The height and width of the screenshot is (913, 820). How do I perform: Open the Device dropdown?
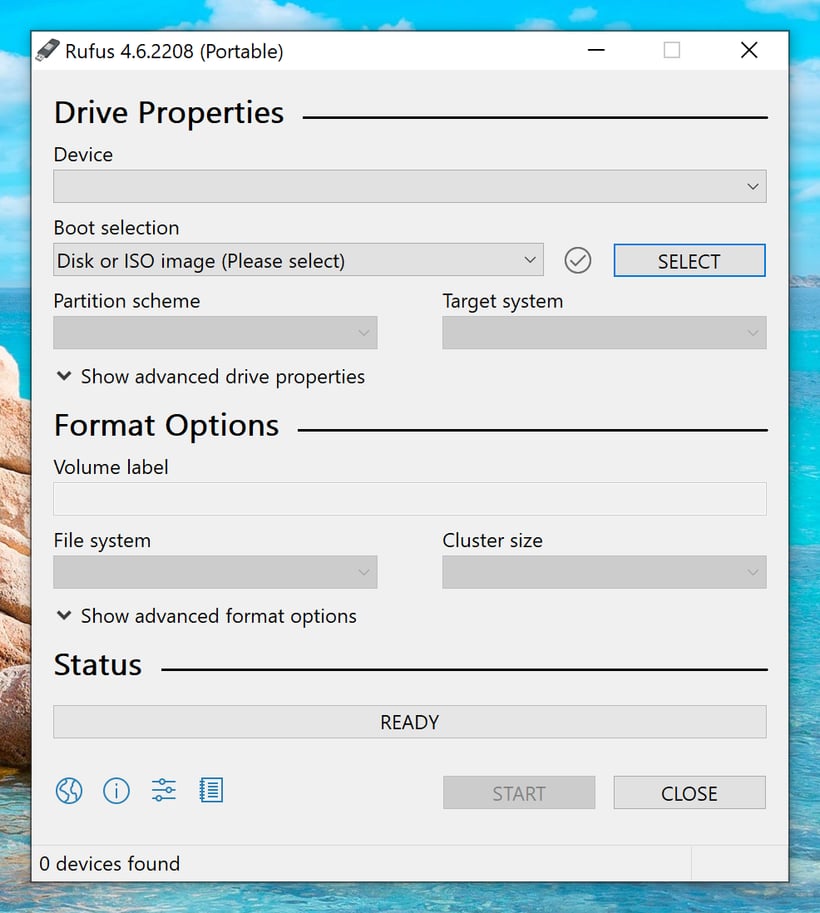coord(409,187)
